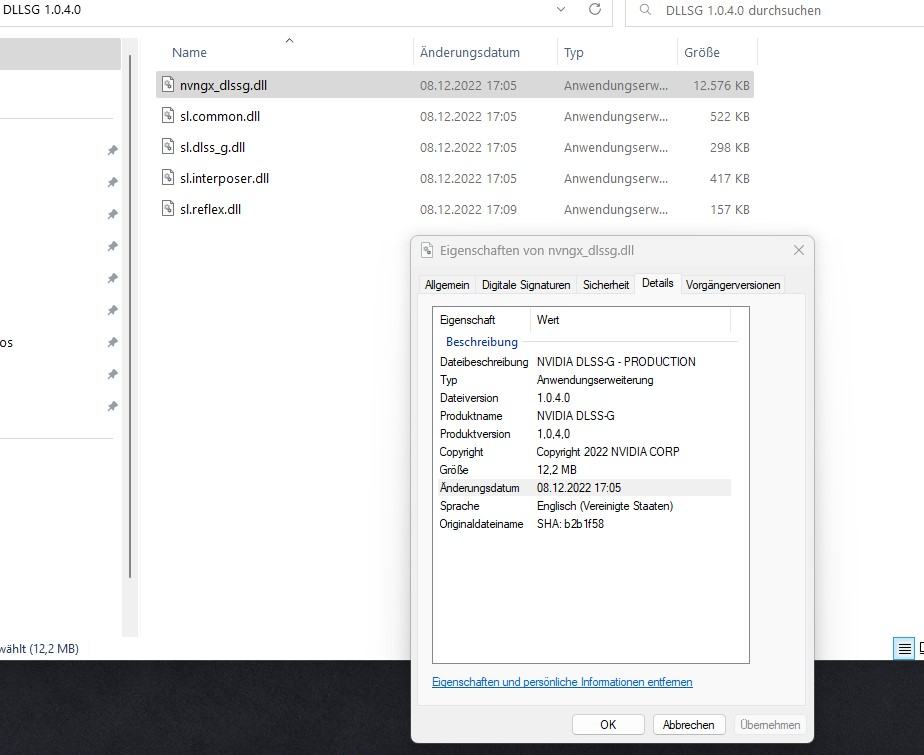Click value Englisch (Vereinigte Staaten)

pyautogui.click(x=605, y=506)
